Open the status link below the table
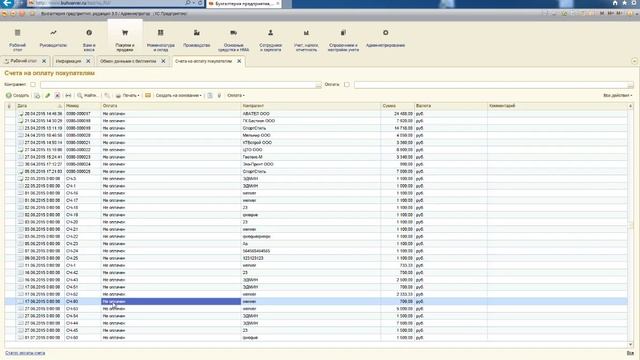The width and height of the screenshot is (640, 360). click(x=25, y=353)
